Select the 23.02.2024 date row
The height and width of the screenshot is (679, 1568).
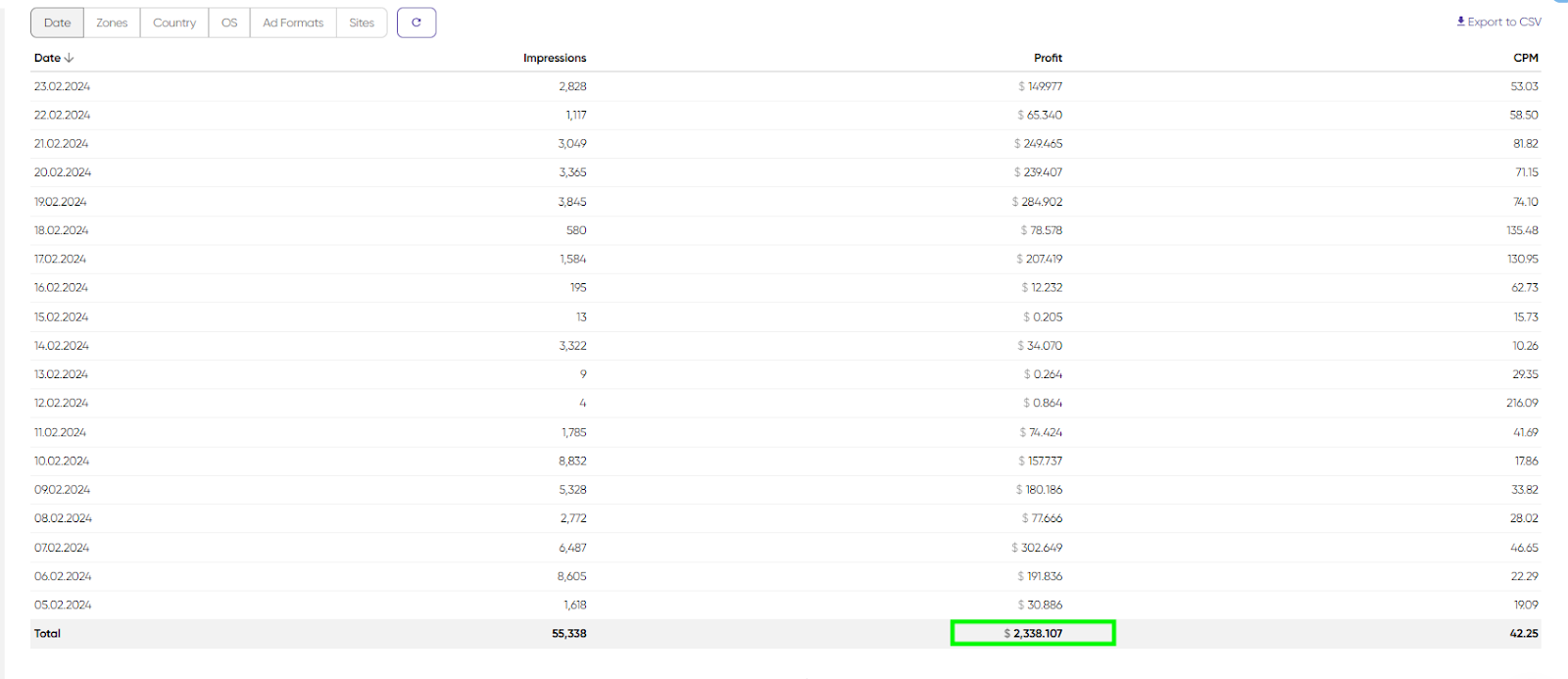tap(63, 86)
